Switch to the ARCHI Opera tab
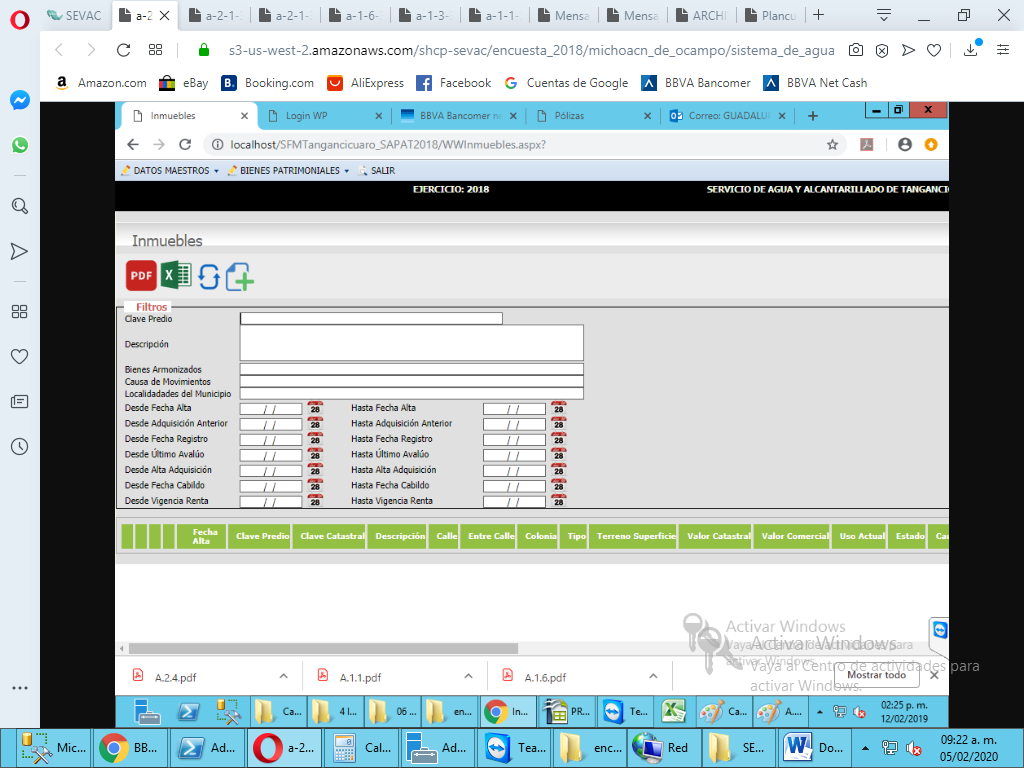Screen dimensions: 1024x768 (701, 16)
